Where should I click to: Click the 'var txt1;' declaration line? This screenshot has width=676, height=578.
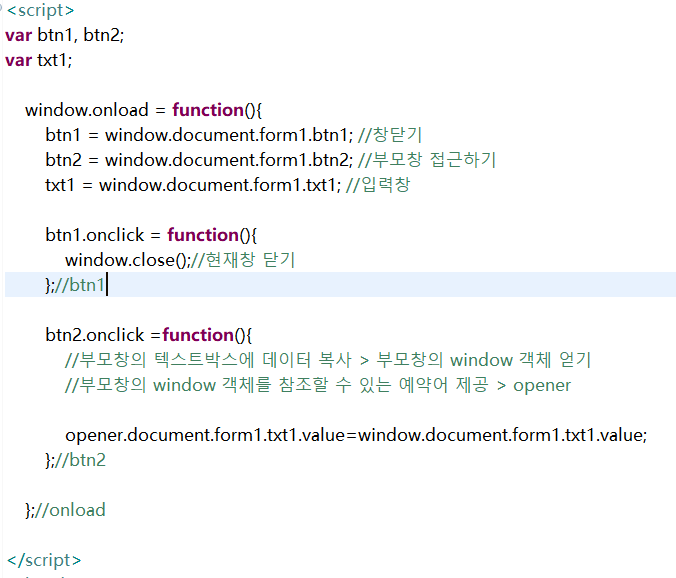tap(39, 60)
